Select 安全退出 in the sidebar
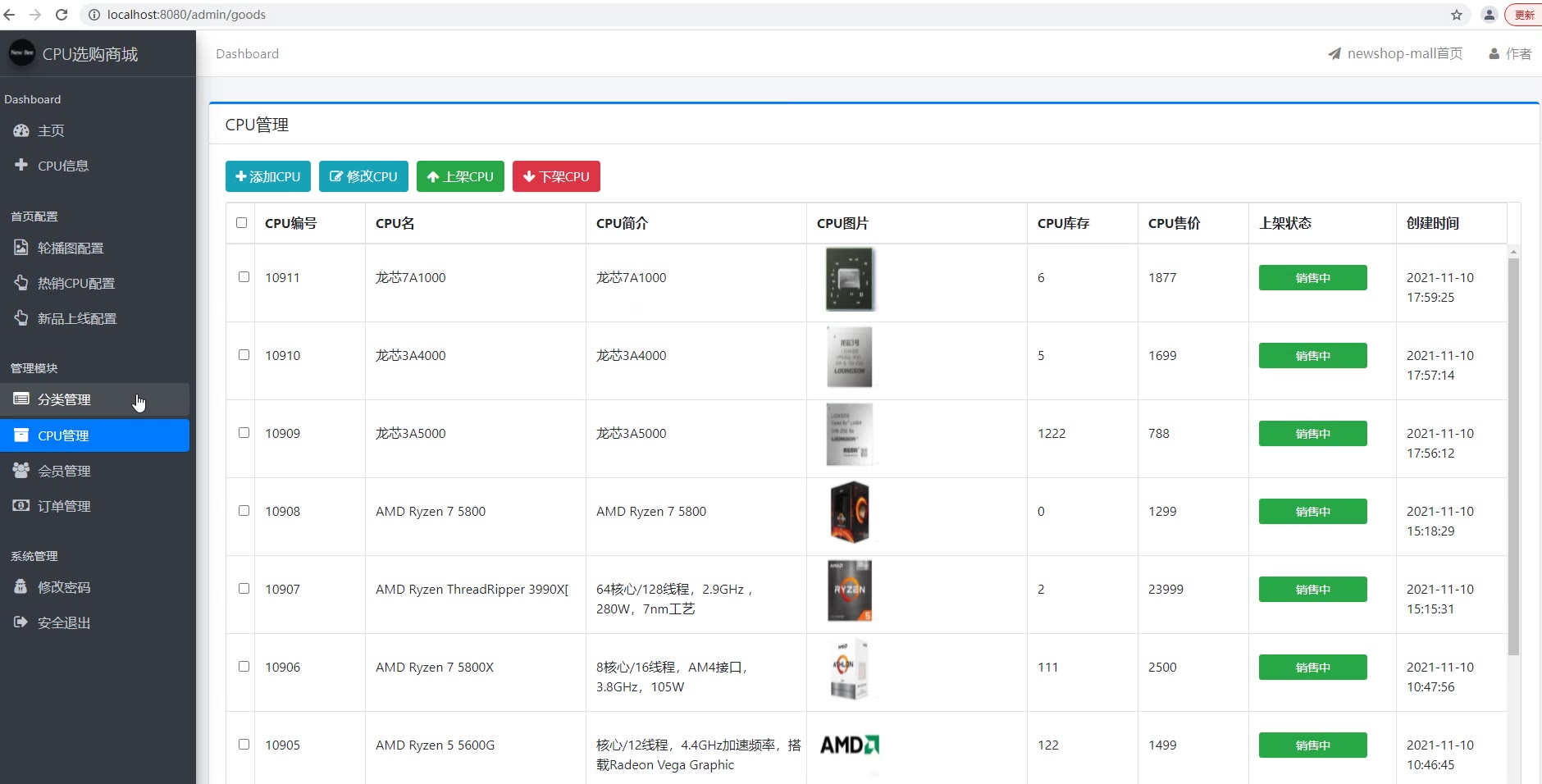1542x784 pixels. (x=94, y=622)
